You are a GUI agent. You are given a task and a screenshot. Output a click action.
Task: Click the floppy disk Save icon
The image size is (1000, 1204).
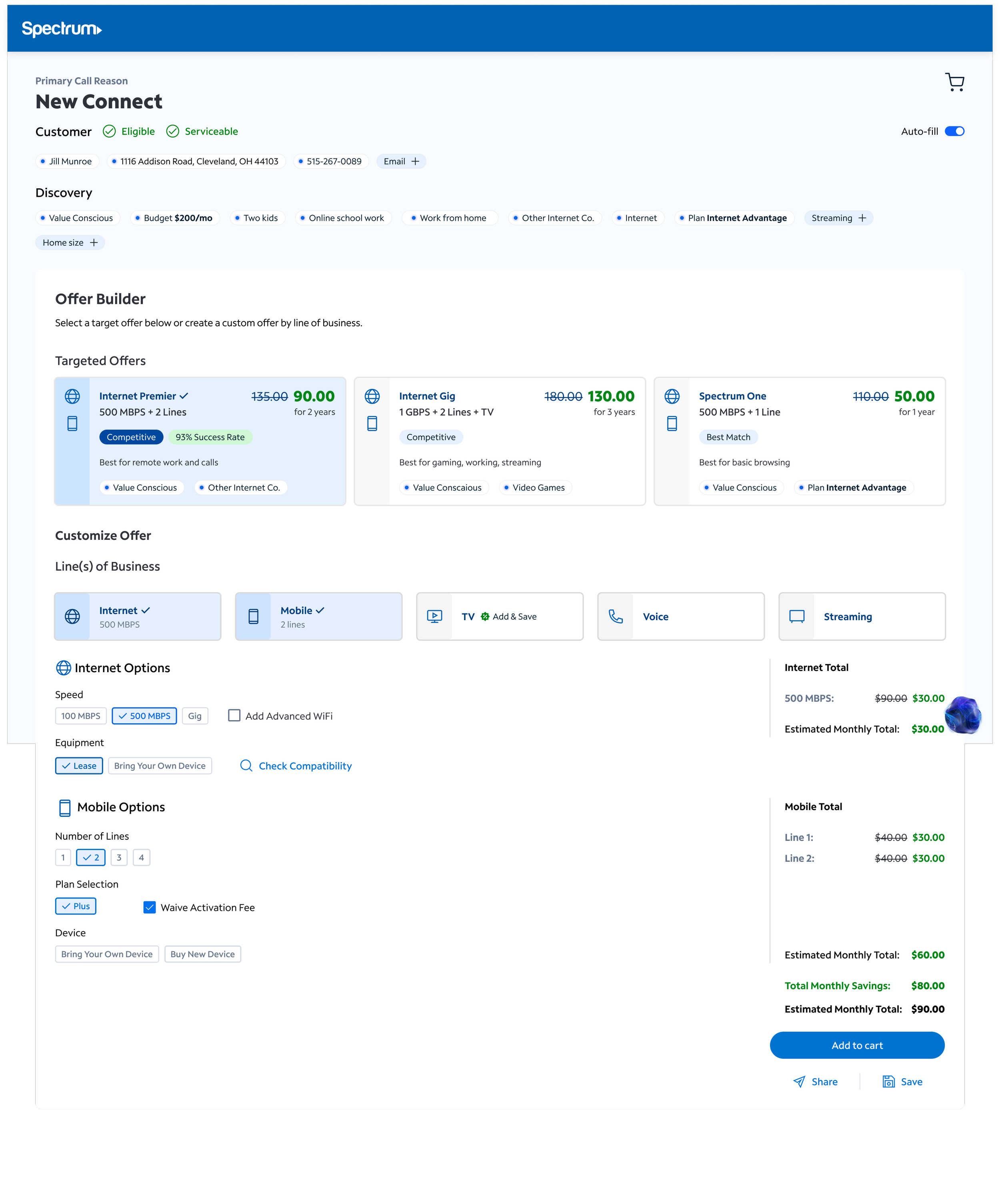(x=889, y=1082)
